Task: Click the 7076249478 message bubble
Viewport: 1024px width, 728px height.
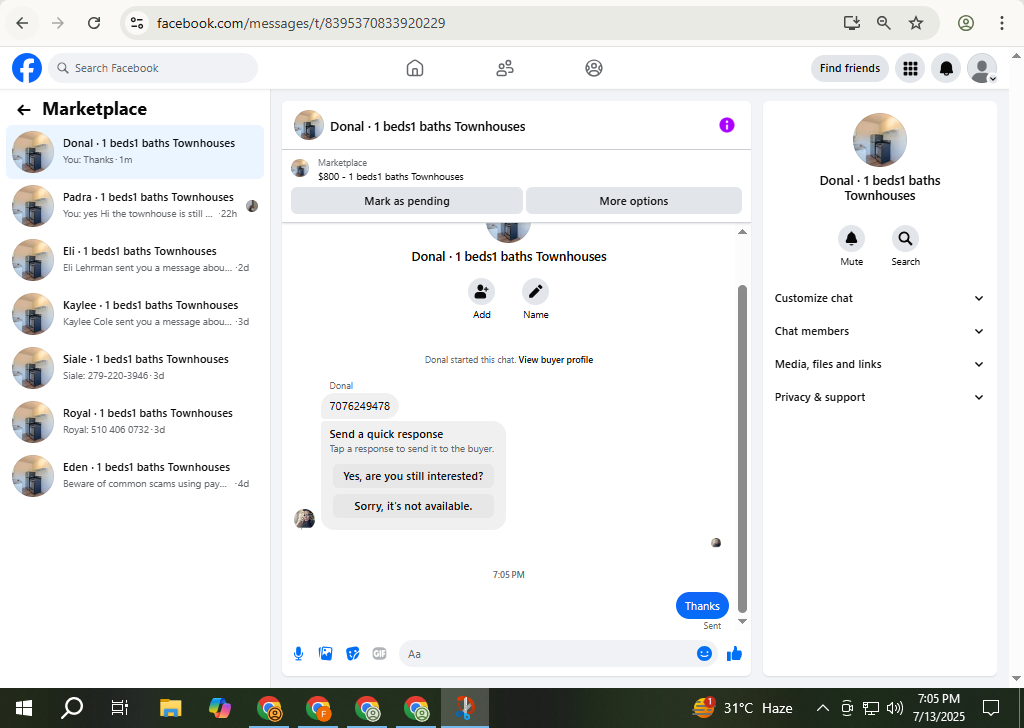Action: click(360, 406)
